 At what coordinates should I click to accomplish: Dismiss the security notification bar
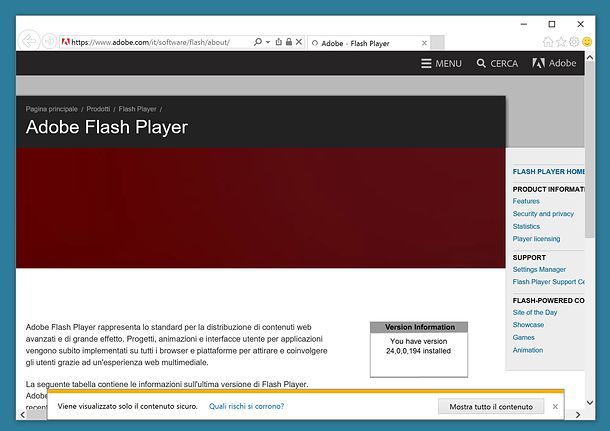(555, 406)
